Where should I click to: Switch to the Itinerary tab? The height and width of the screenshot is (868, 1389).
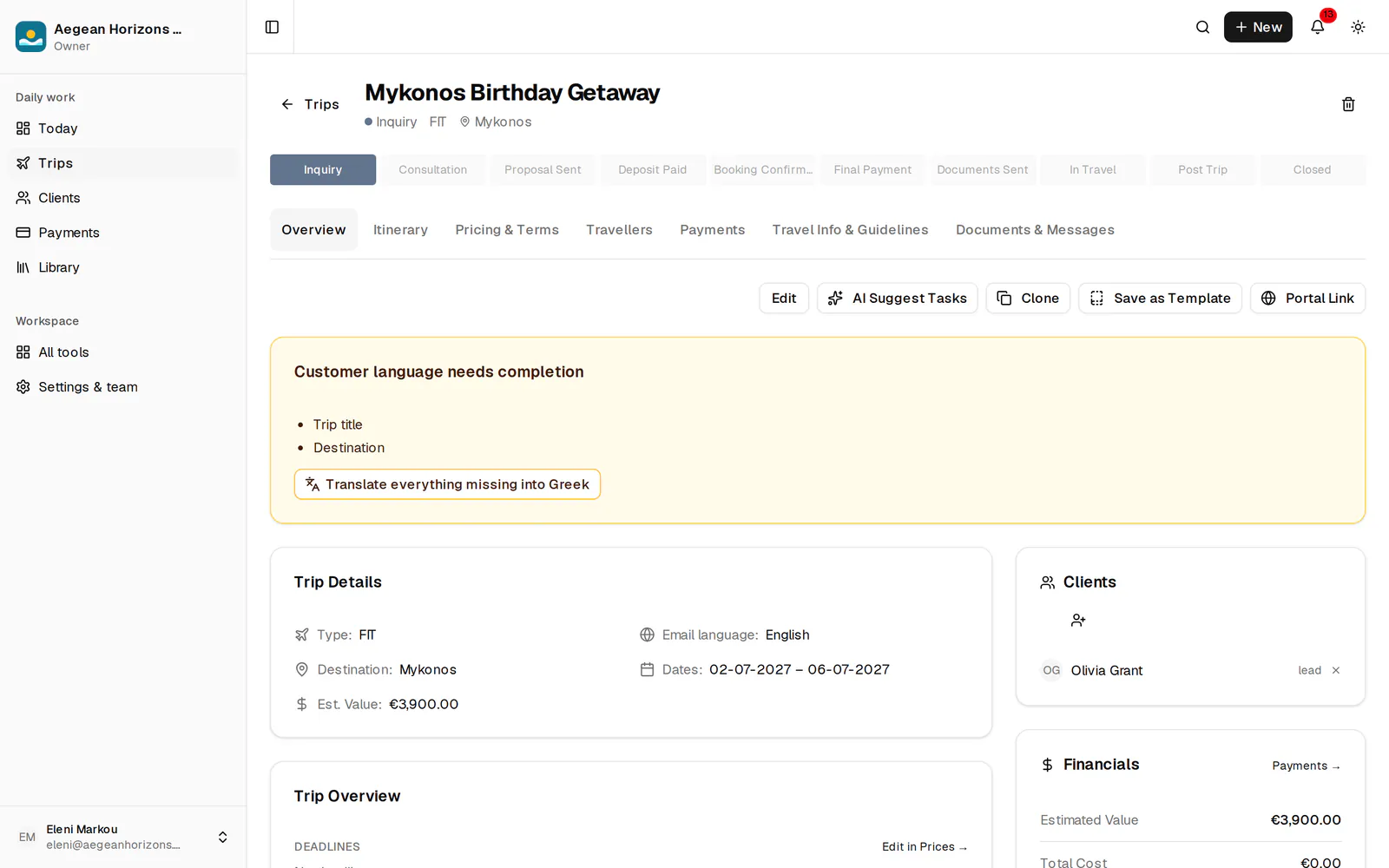click(x=400, y=230)
